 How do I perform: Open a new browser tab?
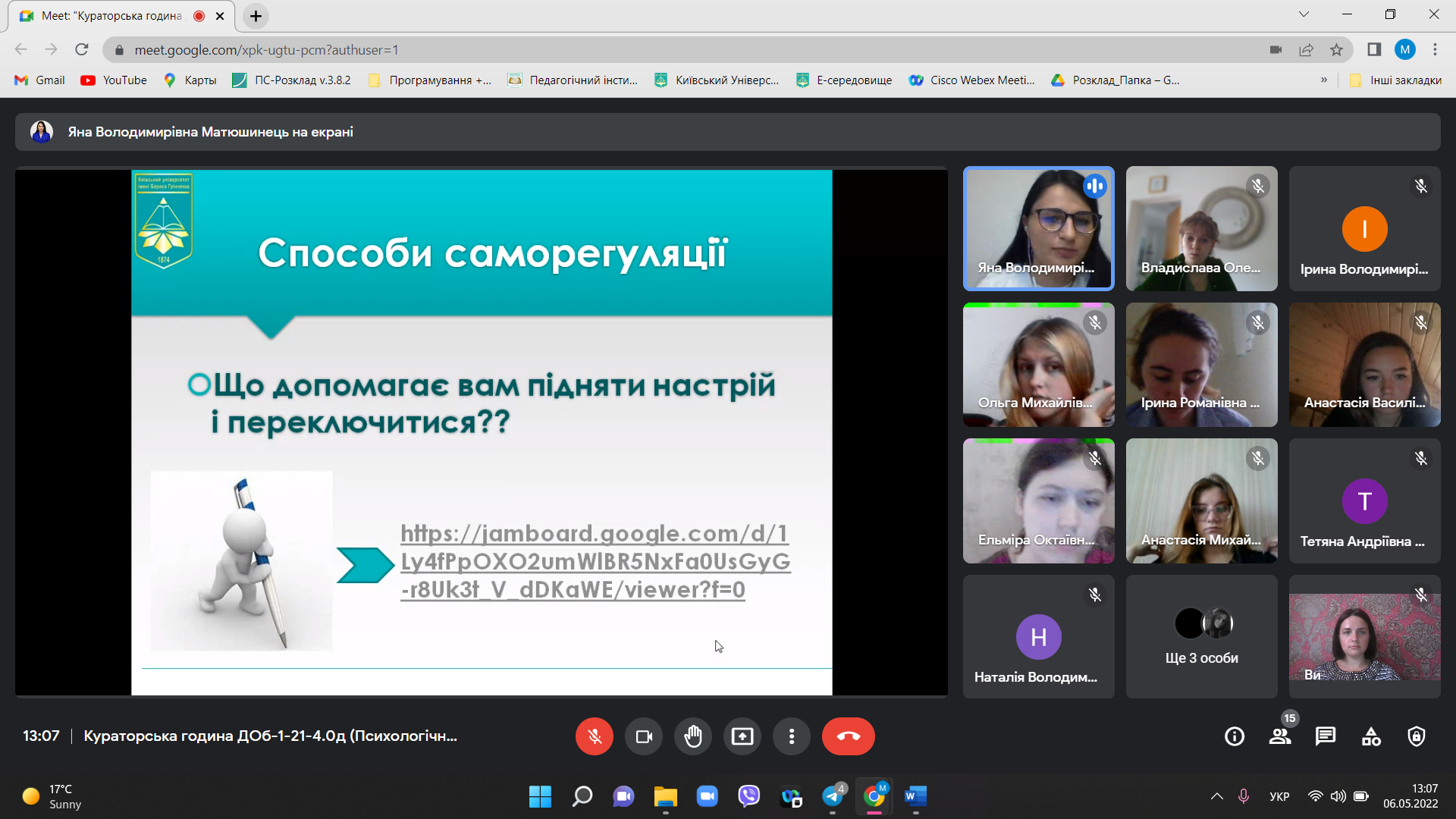point(256,16)
